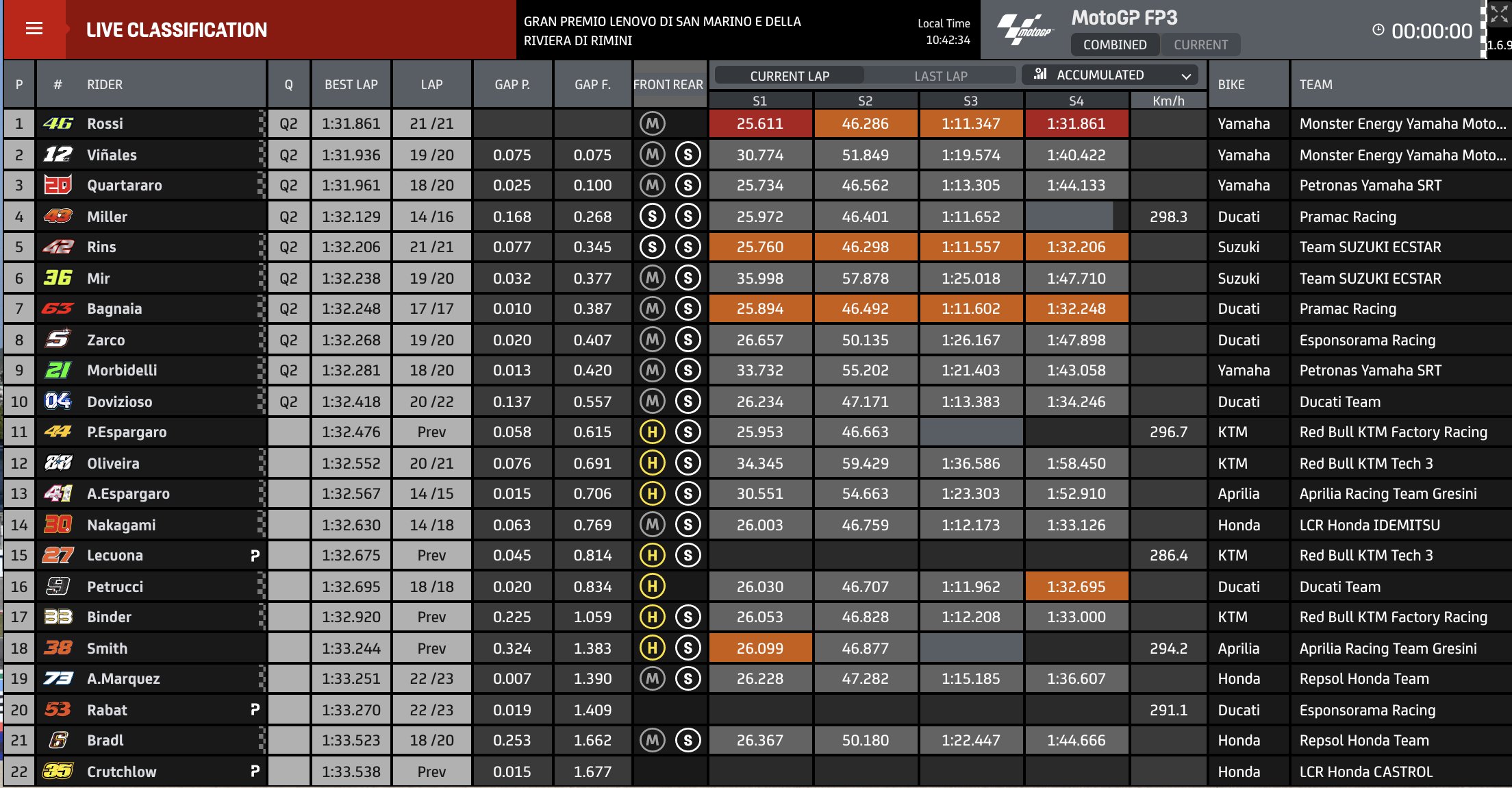Screen dimensions: 1512x788
Task: Click Zarco's number 5 badge
Action: tap(58, 340)
